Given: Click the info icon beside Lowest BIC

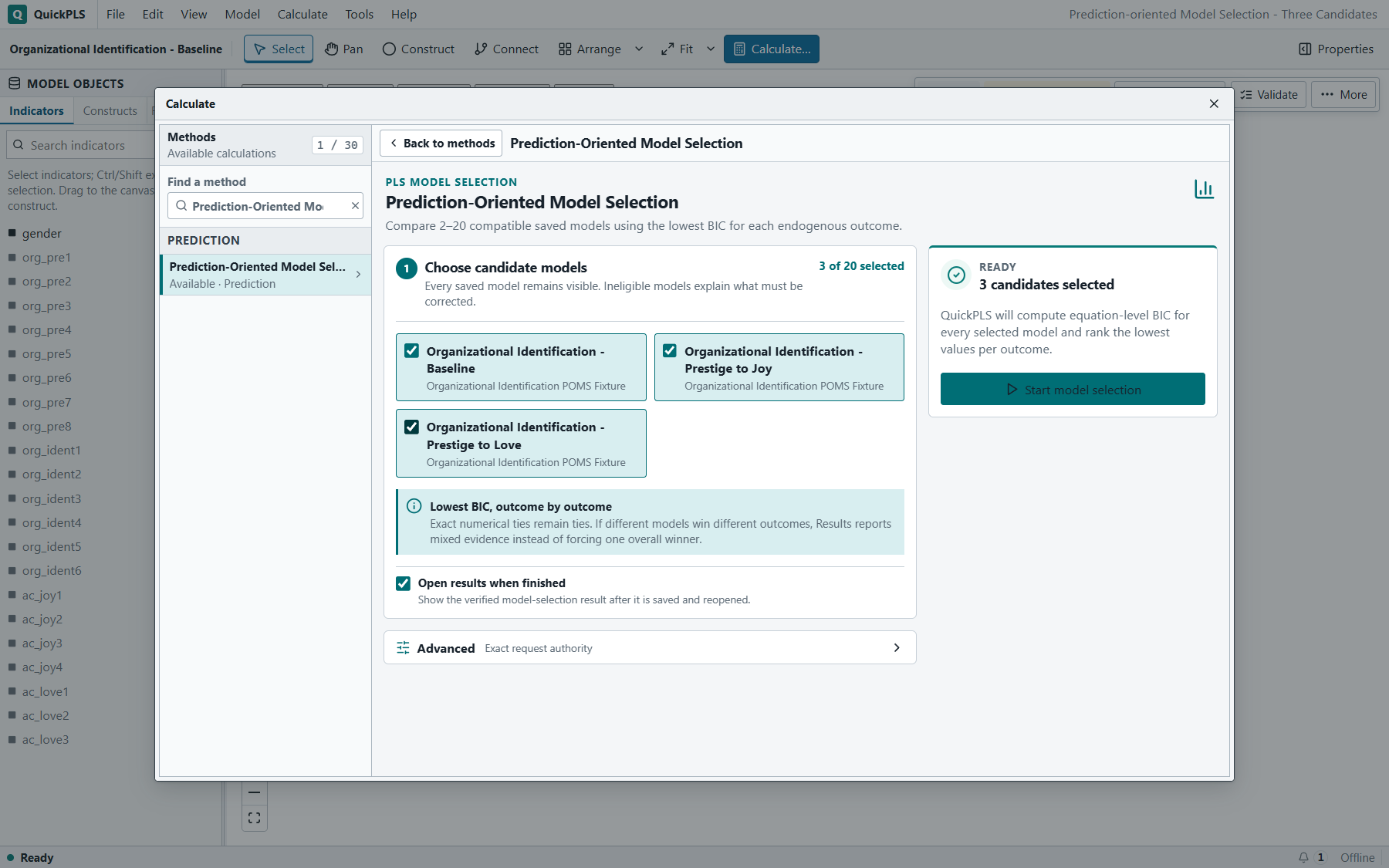Looking at the screenshot, I should (x=414, y=506).
